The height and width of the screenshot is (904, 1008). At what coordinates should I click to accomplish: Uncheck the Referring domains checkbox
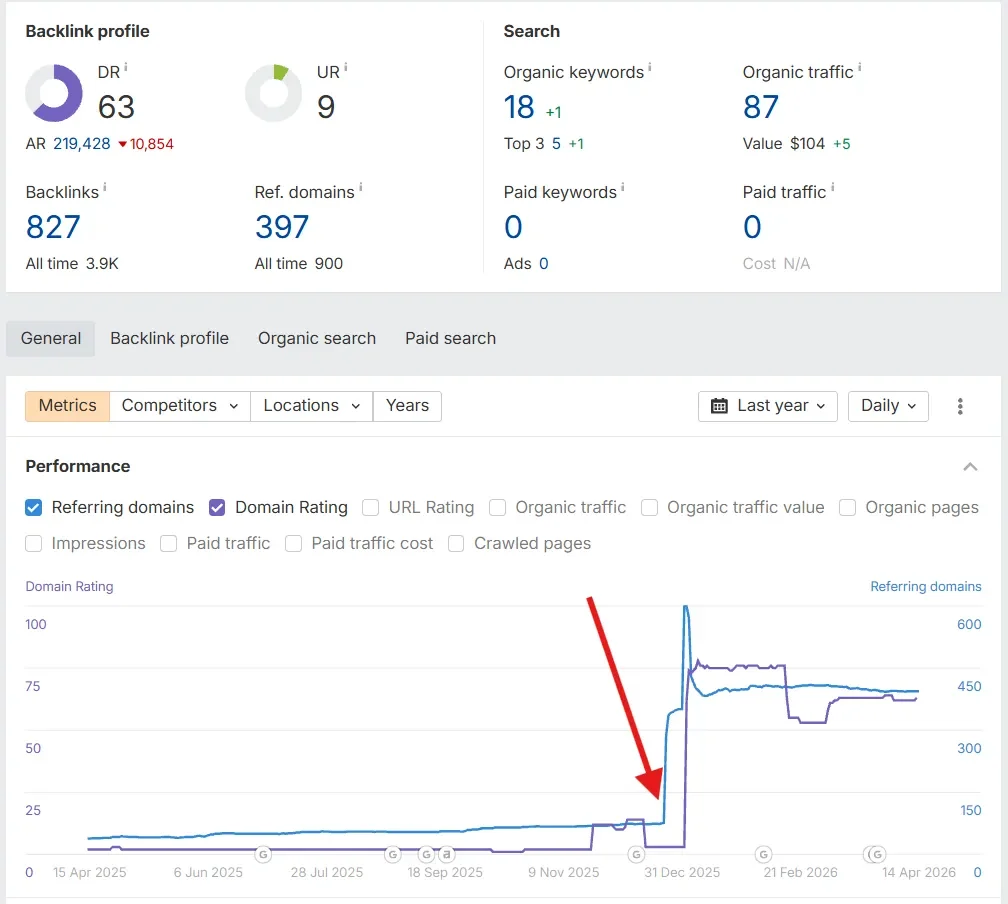pyautogui.click(x=34, y=507)
